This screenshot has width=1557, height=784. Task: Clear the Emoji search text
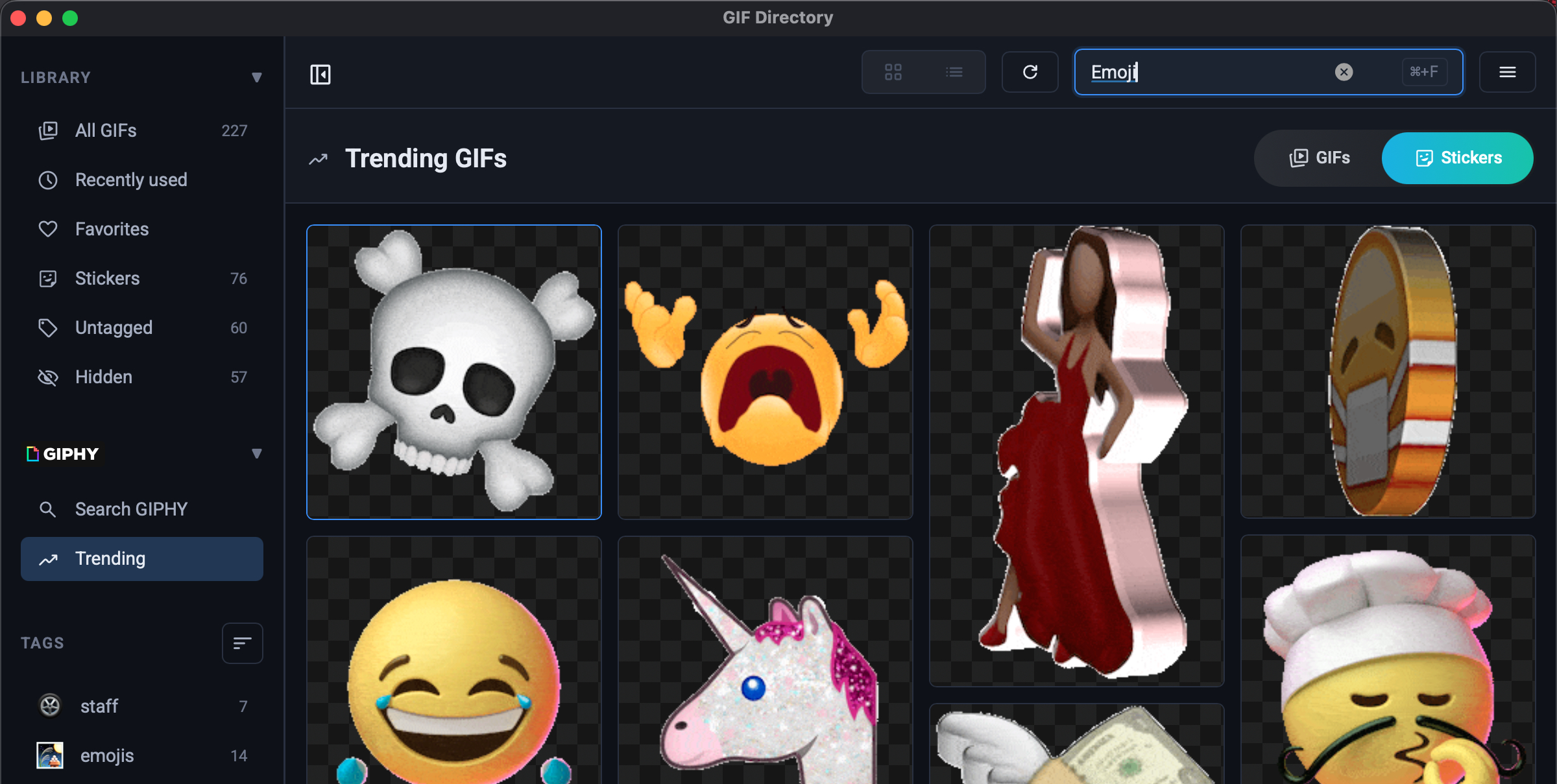point(1344,72)
